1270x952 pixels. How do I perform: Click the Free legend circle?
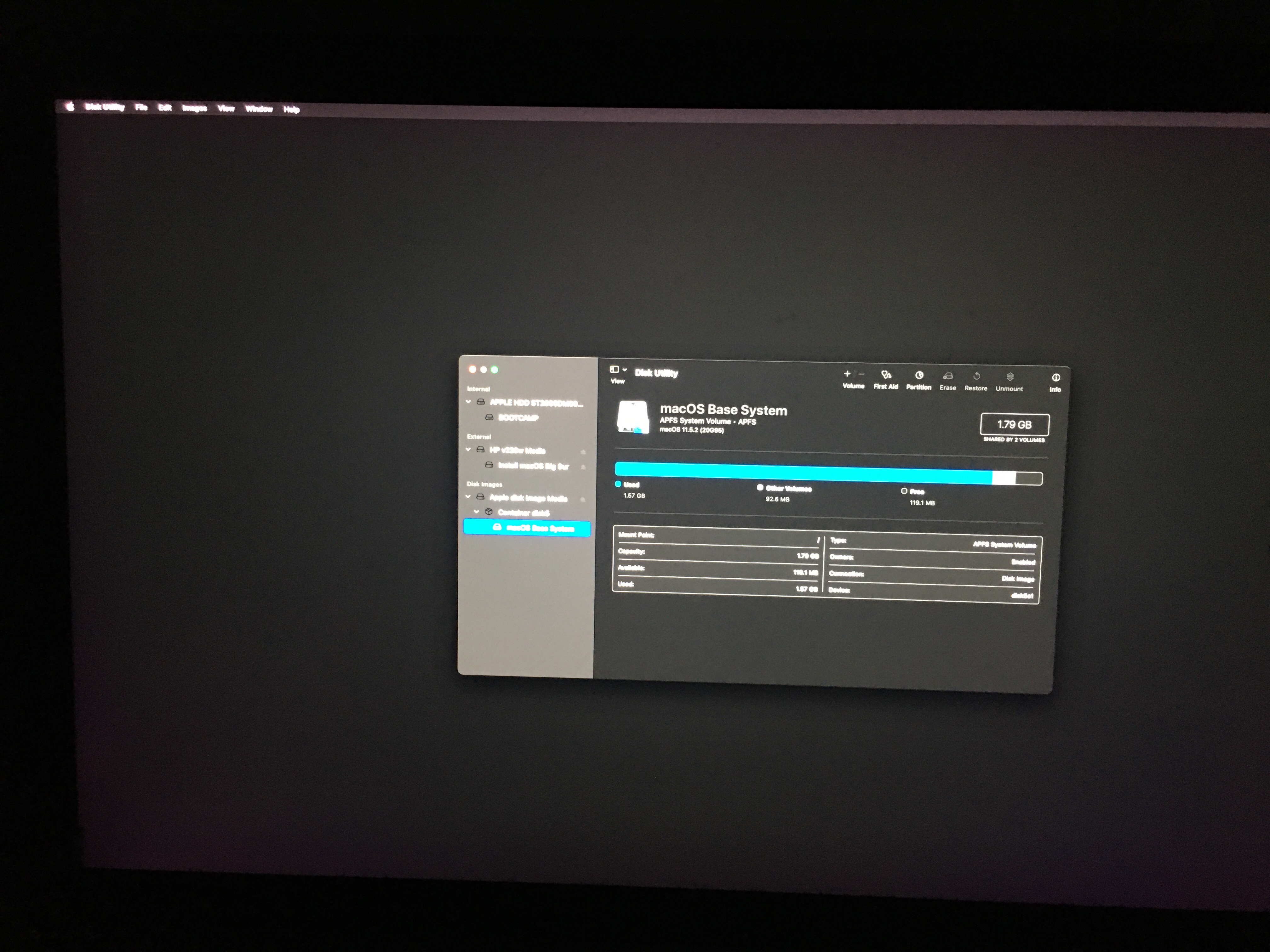pyautogui.click(x=904, y=490)
